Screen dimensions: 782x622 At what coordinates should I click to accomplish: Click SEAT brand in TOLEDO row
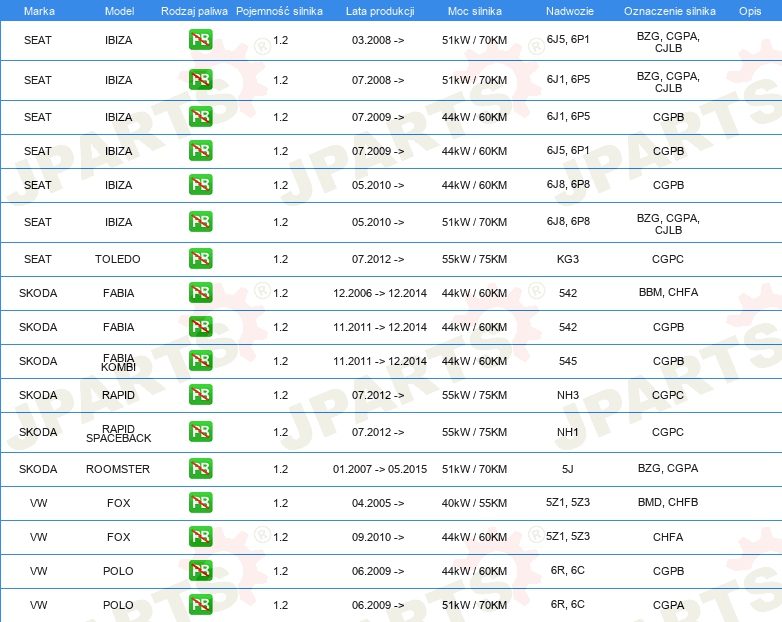pos(38,259)
